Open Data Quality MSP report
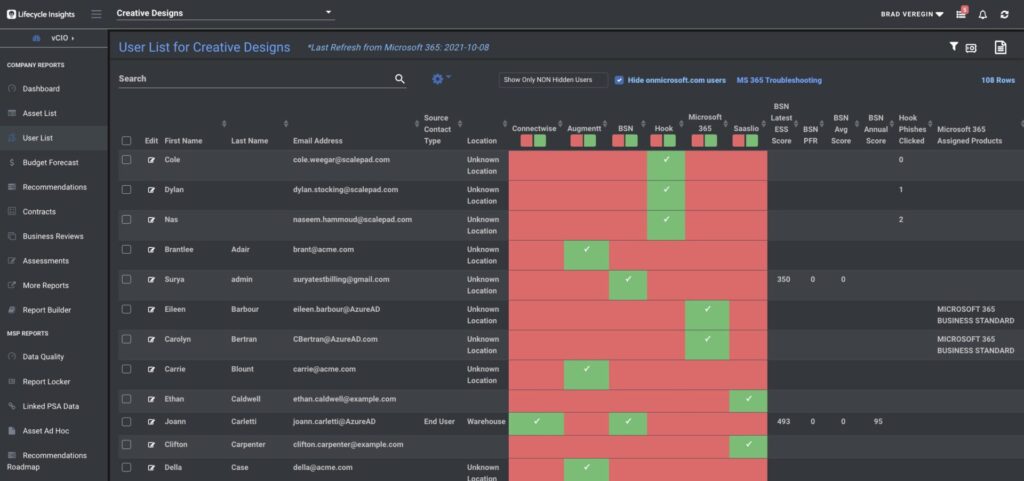This screenshot has width=1024, height=481. click(x=43, y=357)
